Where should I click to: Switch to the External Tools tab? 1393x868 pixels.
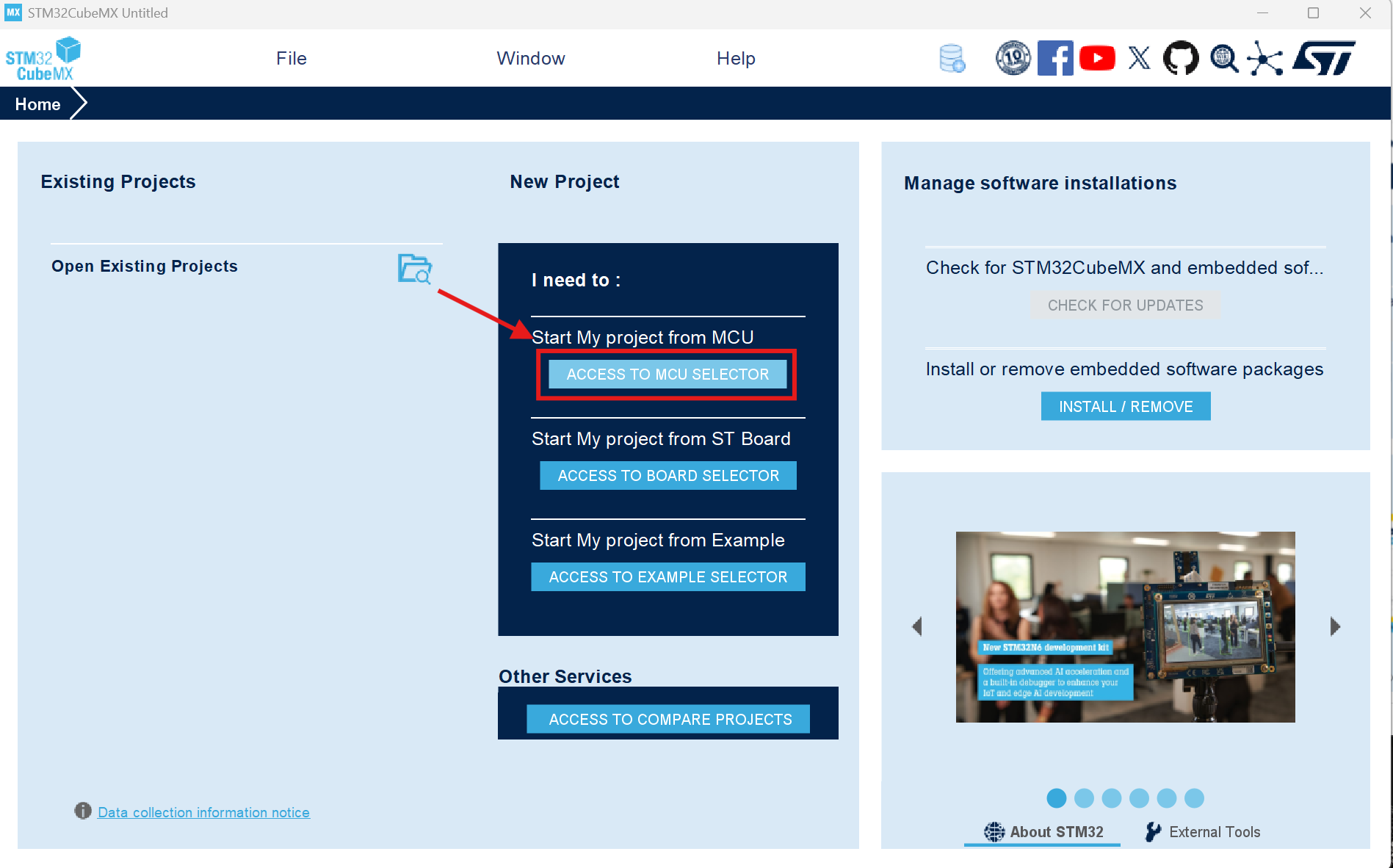(x=1203, y=832)
